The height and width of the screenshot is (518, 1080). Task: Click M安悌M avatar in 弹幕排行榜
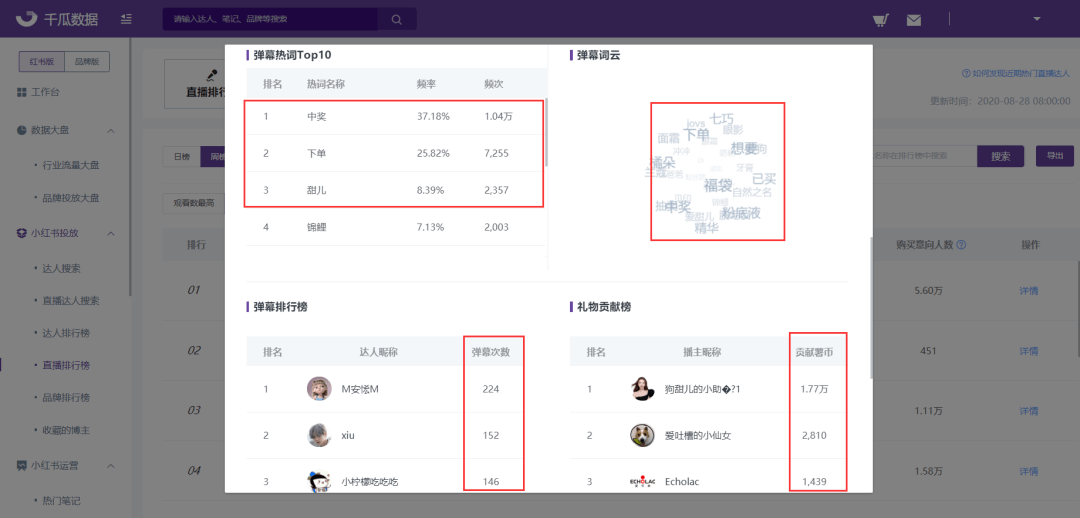click(x=319, y=389)
